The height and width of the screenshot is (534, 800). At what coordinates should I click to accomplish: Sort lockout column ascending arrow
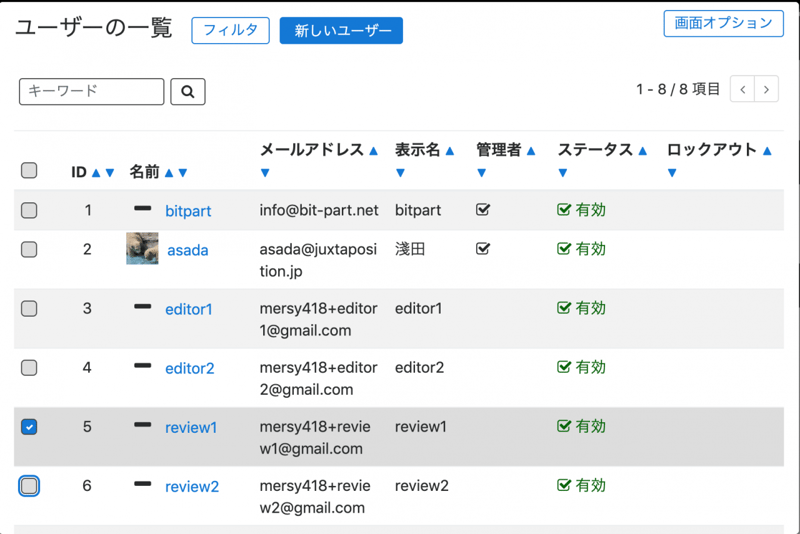(x=767, y=151)
